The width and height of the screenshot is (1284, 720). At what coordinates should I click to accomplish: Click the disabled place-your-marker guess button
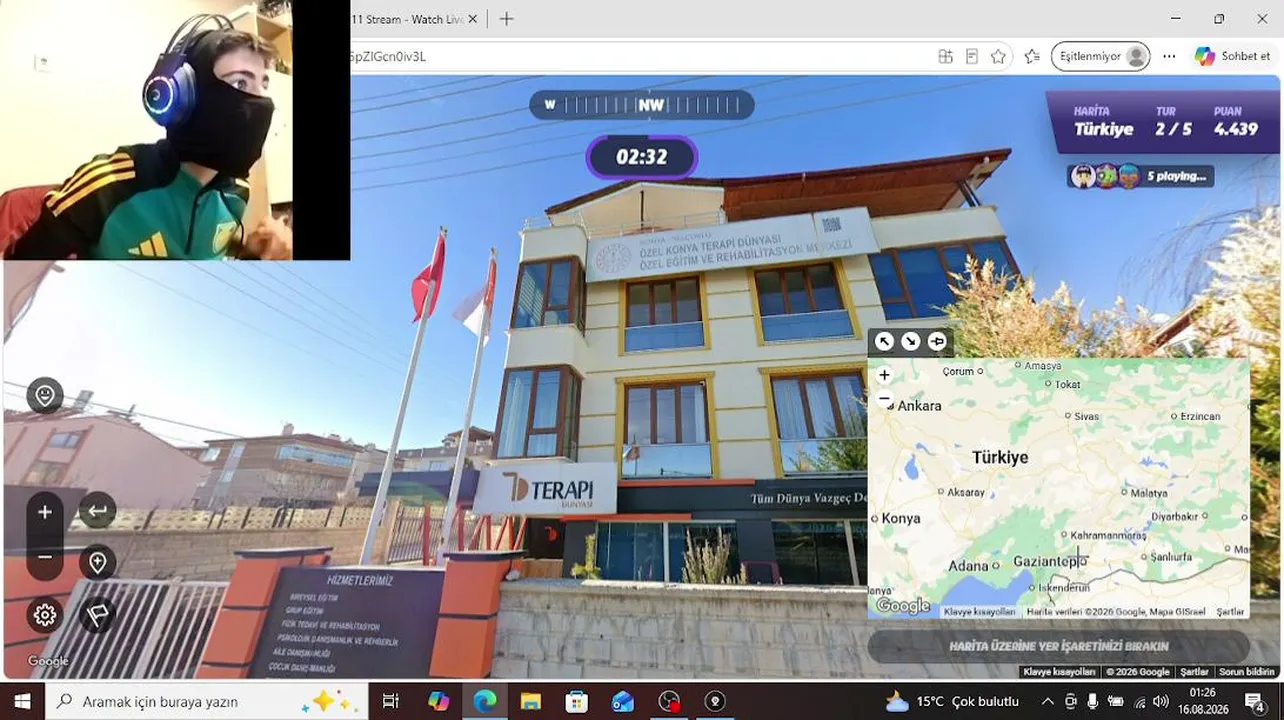point(1058,646)
